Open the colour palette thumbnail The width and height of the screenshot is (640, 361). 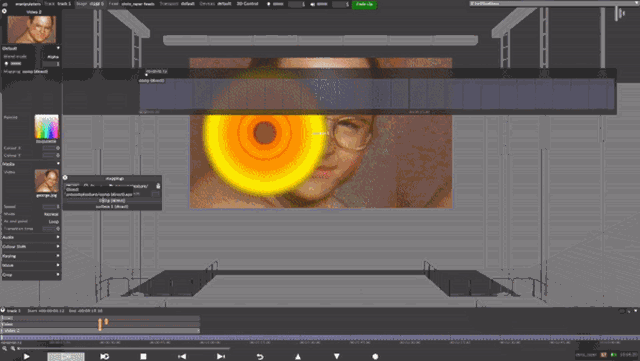click(x=47, y=127)
